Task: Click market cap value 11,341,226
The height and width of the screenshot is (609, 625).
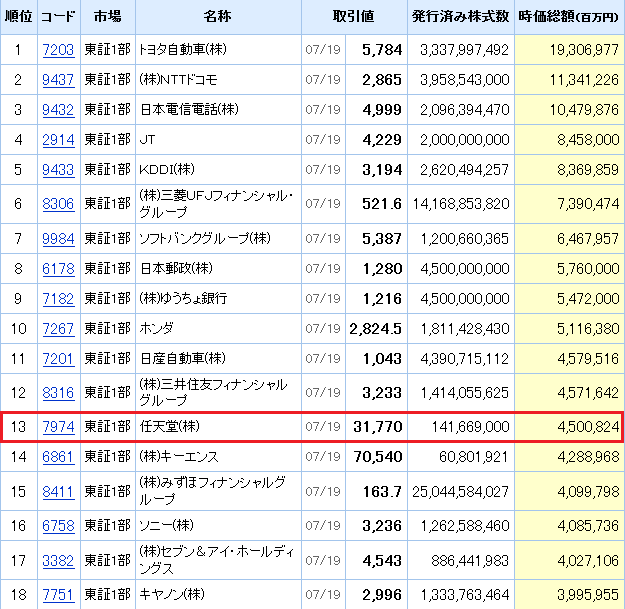Action: pos(584,80)
